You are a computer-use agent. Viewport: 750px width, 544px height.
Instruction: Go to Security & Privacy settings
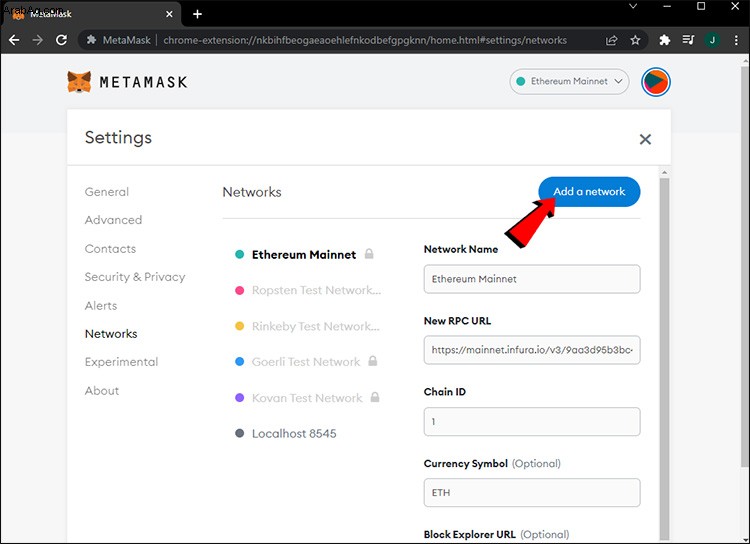[135, 277]
